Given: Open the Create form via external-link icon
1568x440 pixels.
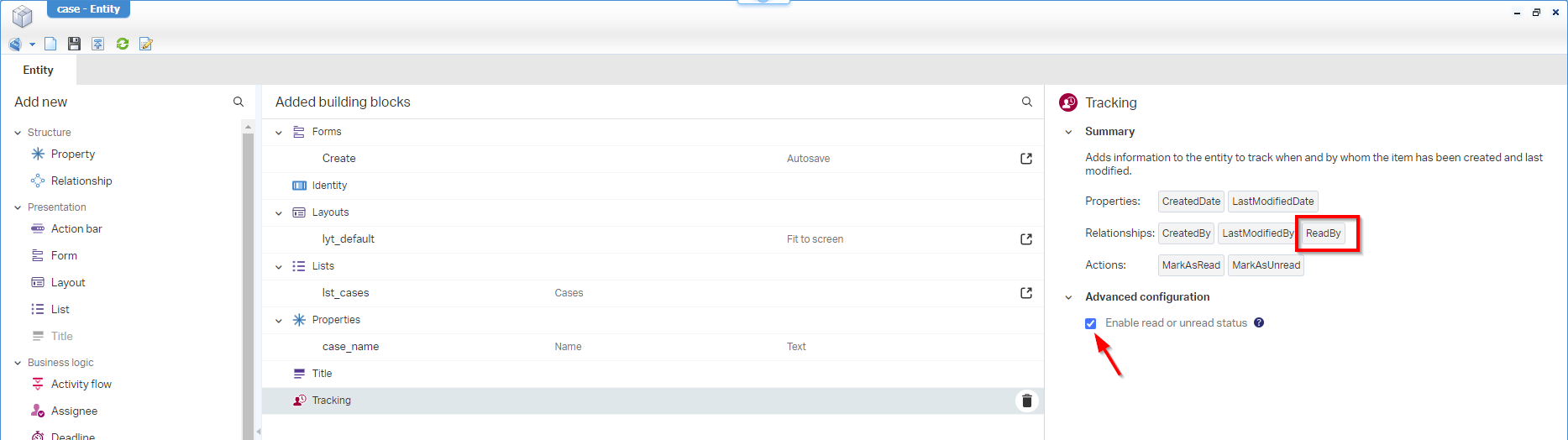Looking at the screenshot, I should click(x=1026, y=159).
